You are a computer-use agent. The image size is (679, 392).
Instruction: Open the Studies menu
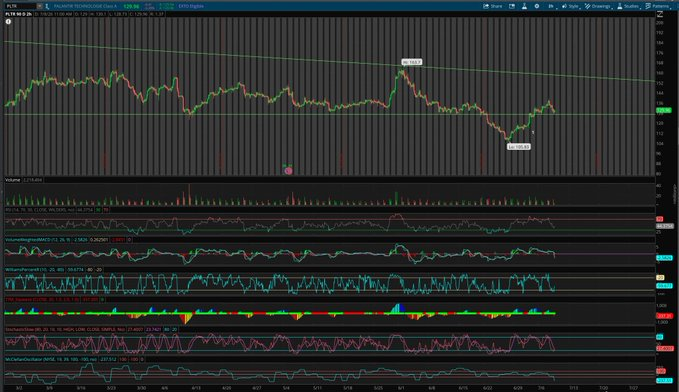628,6
